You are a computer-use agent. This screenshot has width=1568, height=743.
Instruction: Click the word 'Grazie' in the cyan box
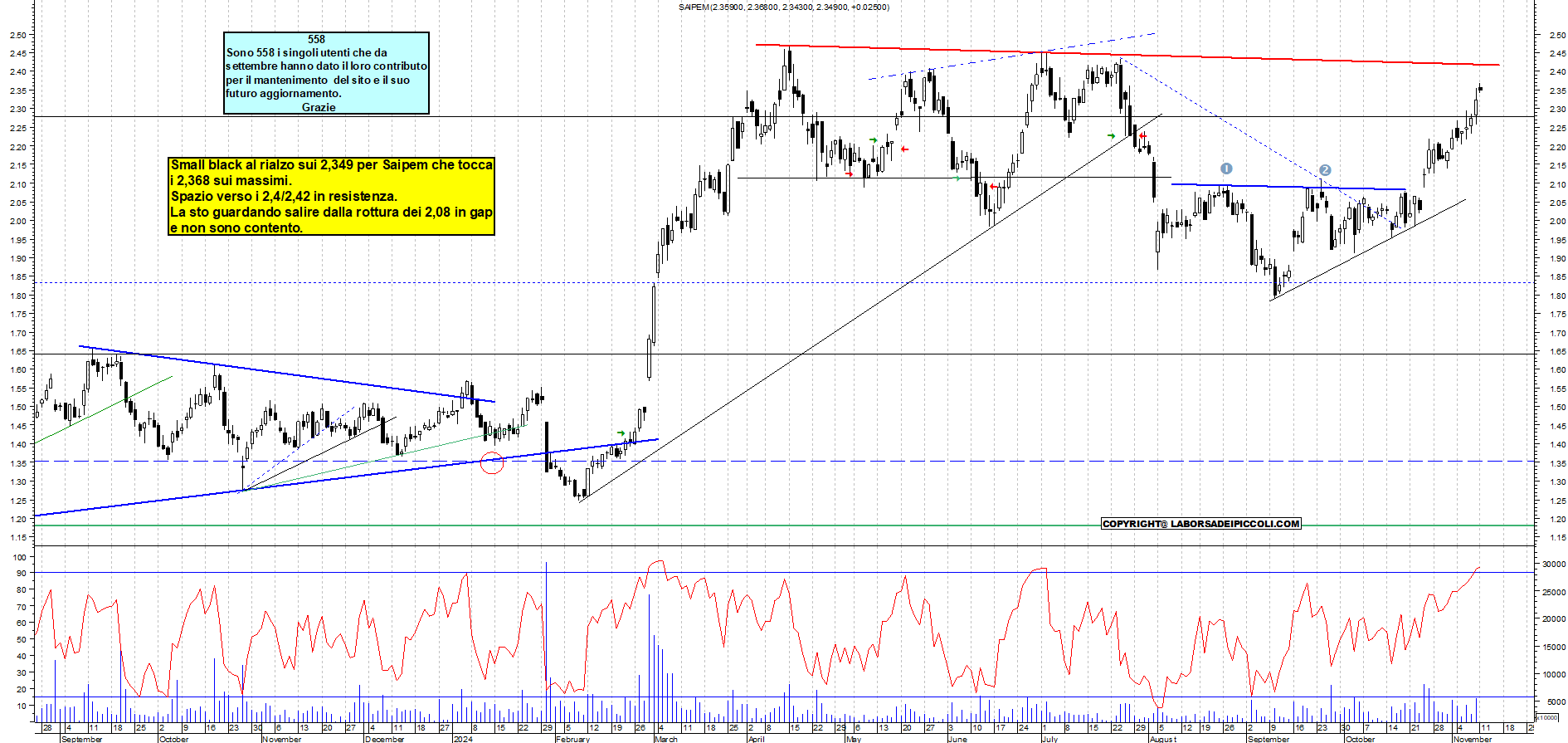[319, 107]
